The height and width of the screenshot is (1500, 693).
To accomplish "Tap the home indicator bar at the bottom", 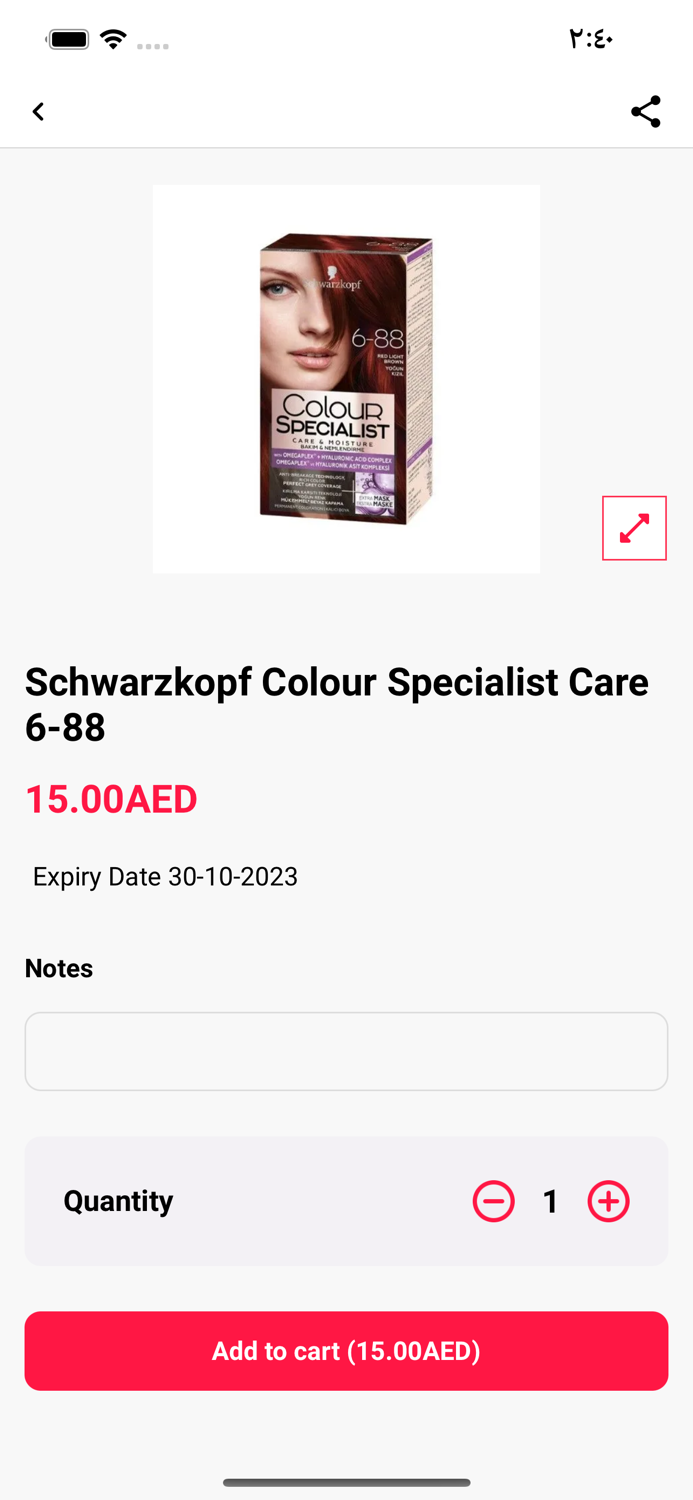I will [346, 1482].
